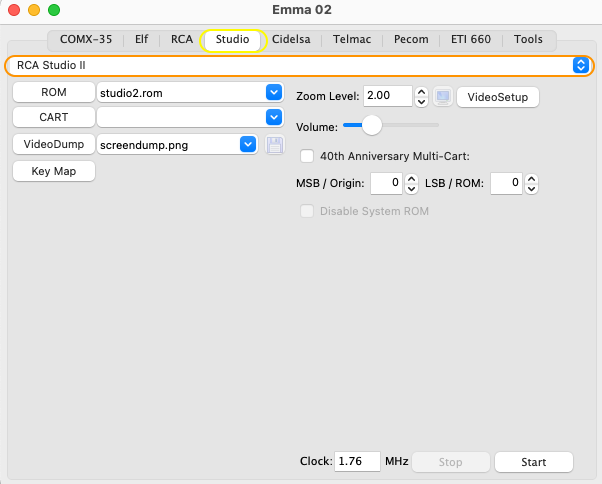Expand the studio2.rom ROM dropdown arrow

[274, 93]
